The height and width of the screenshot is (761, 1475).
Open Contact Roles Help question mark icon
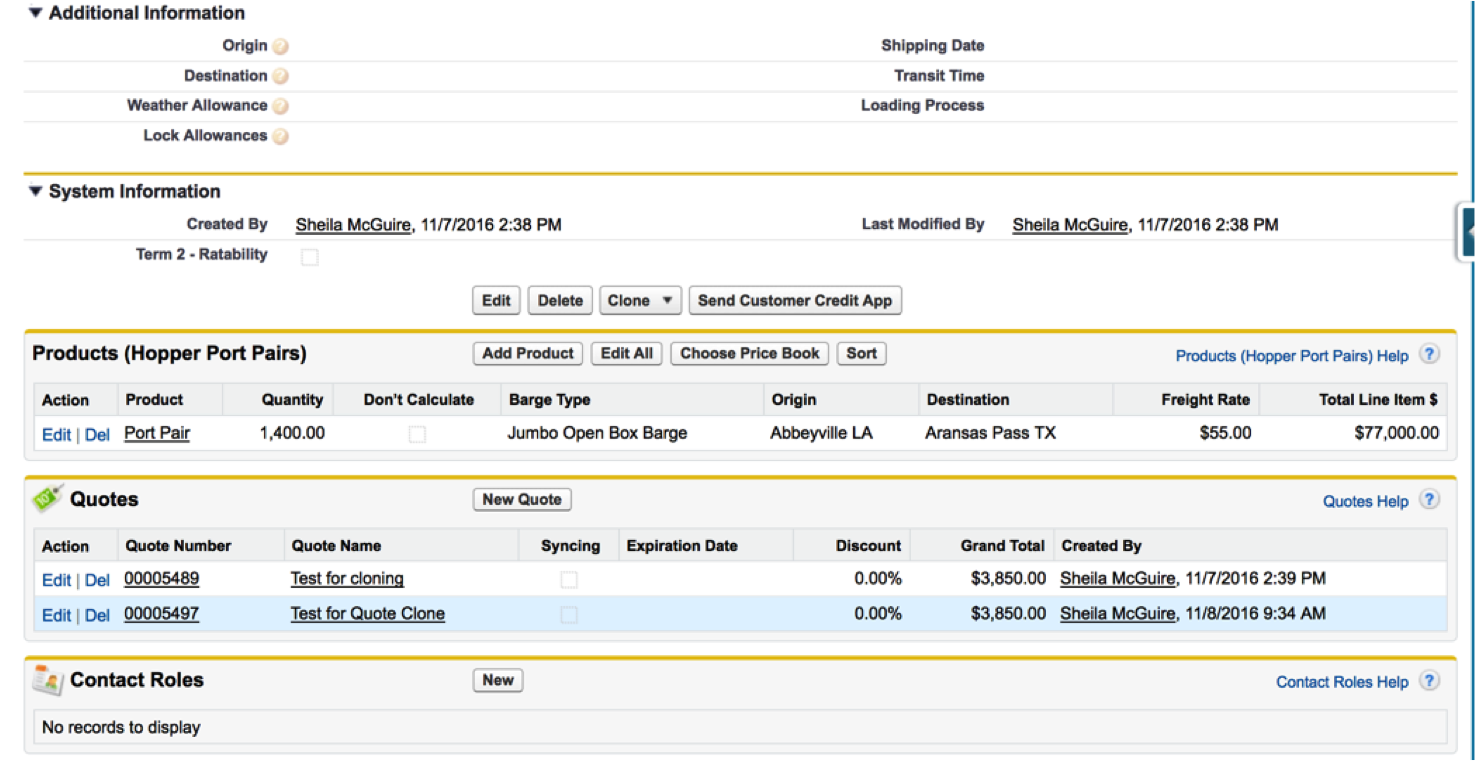(x=1430, y=681)
